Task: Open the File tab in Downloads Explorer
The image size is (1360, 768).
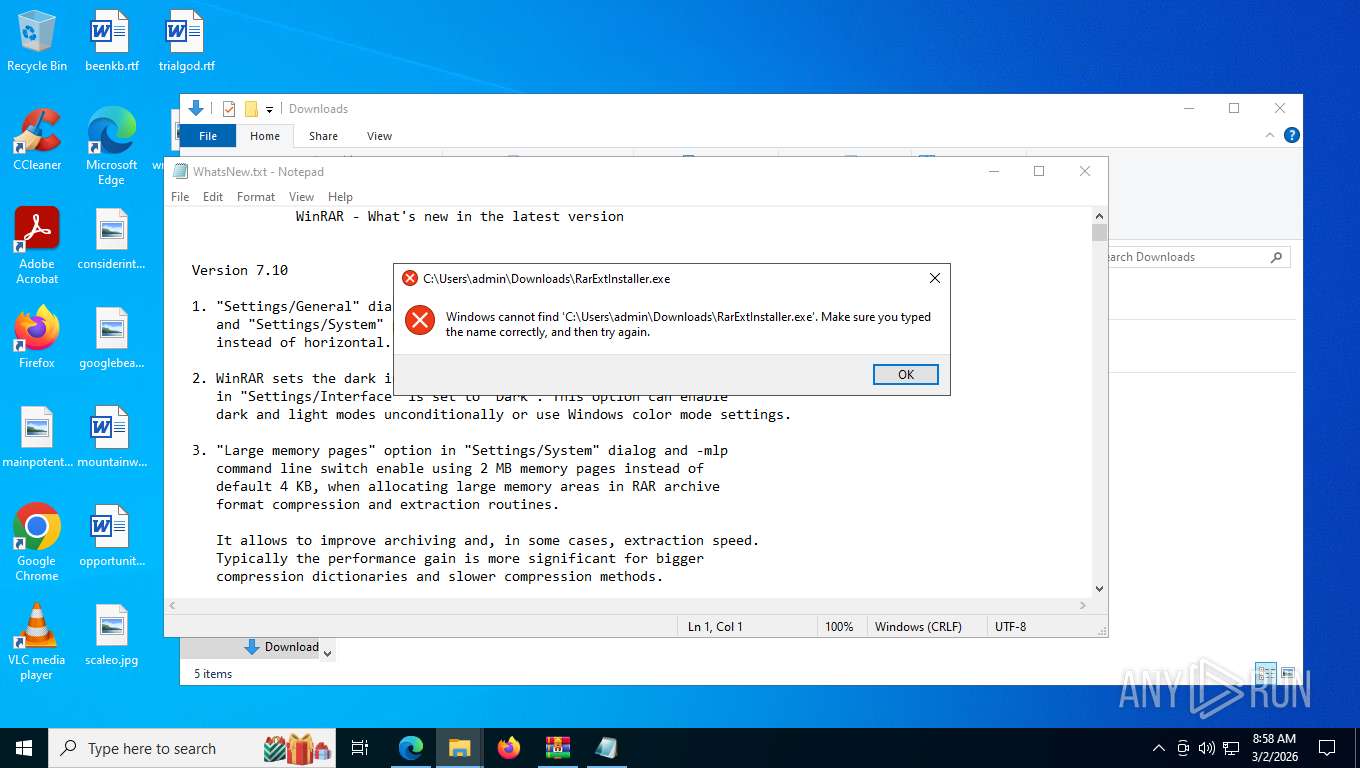Action: (208, 136)
